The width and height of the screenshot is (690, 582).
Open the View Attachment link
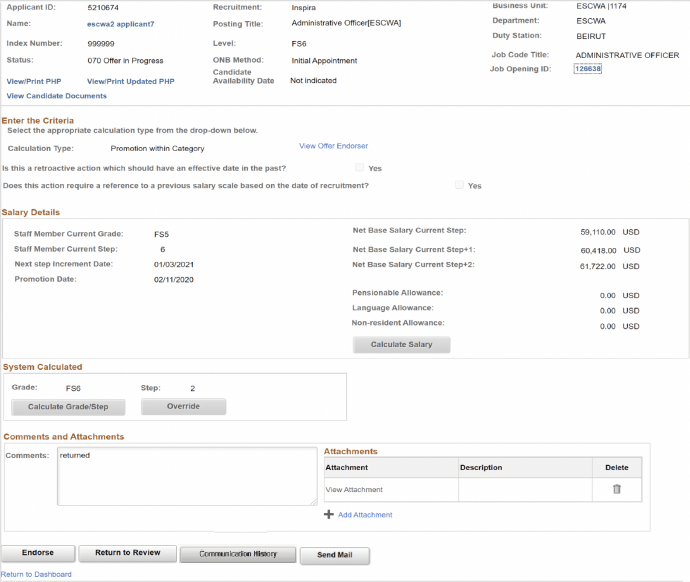click(354, 490)
